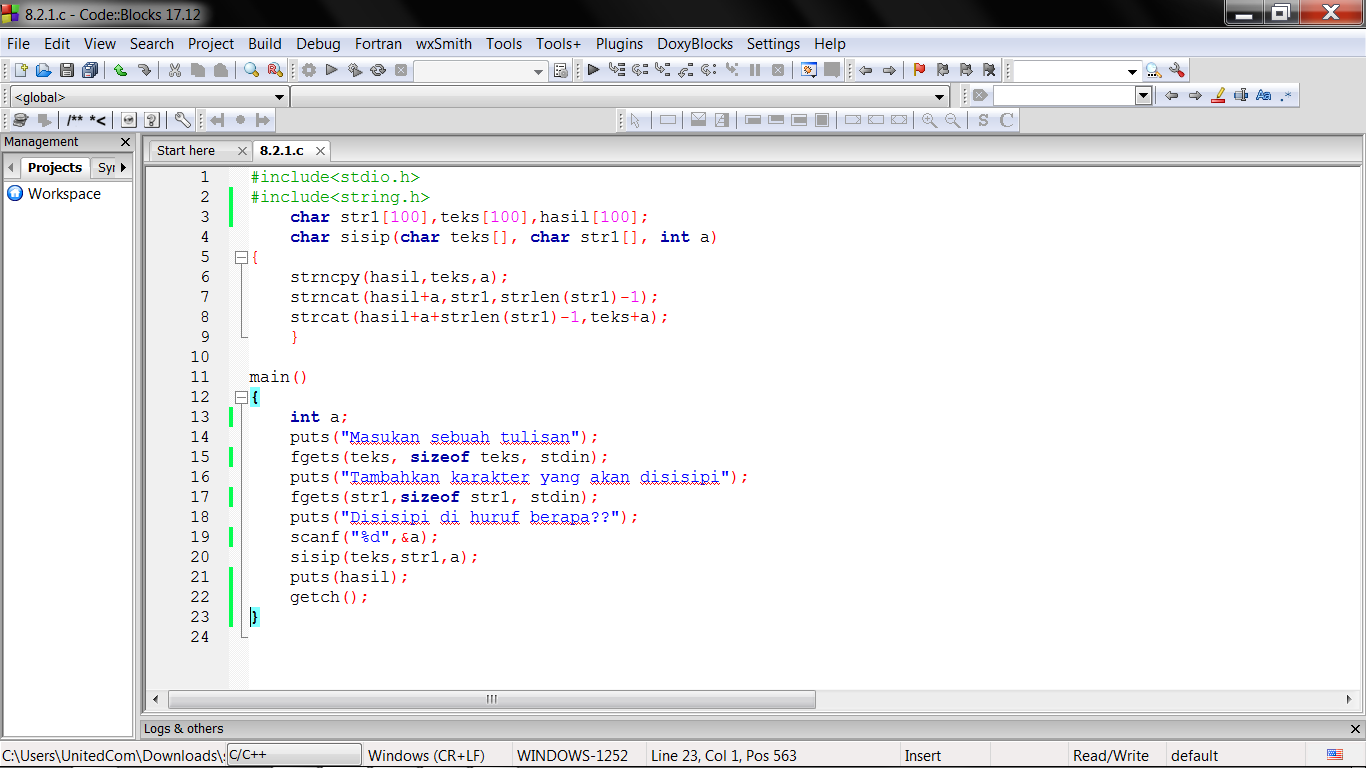The image size is (1366, 768).
Task: Click the Save all files icon
Action: pos(90,70)
